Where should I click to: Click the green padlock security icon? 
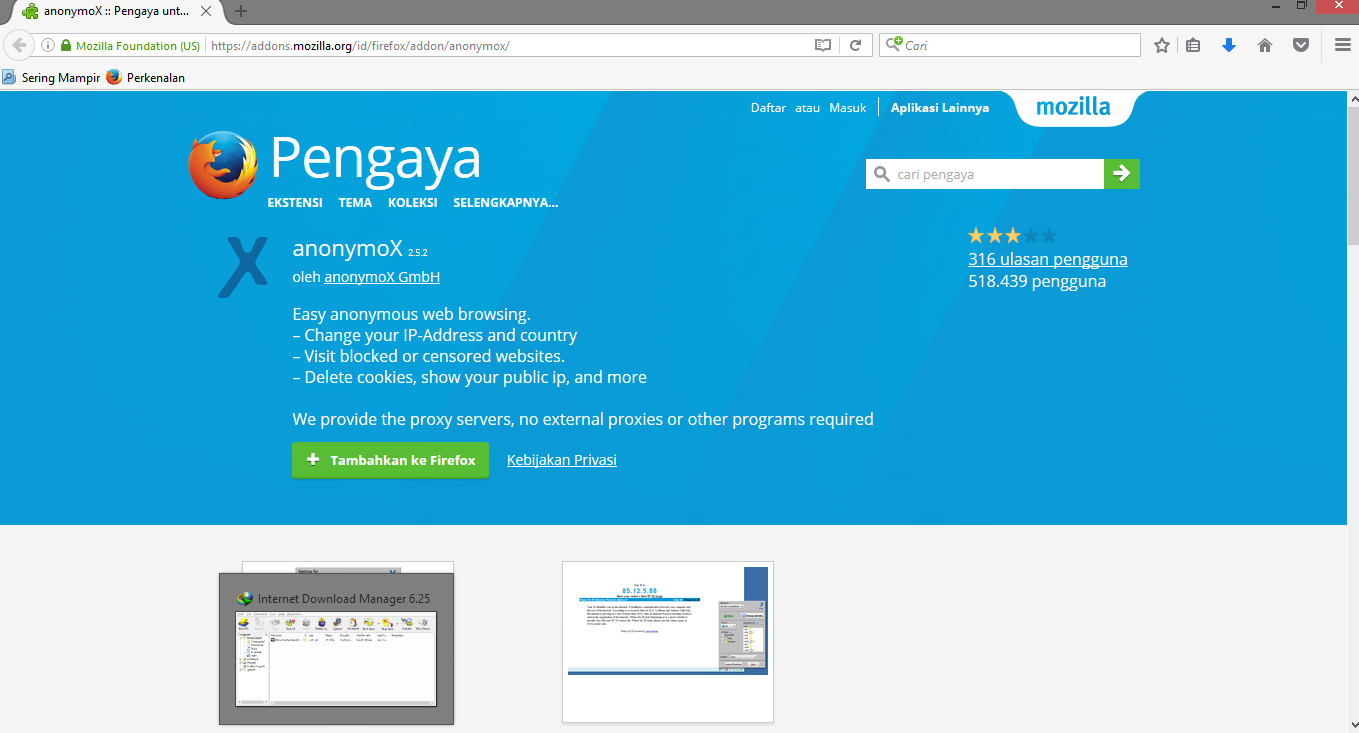tap(66, 45)
